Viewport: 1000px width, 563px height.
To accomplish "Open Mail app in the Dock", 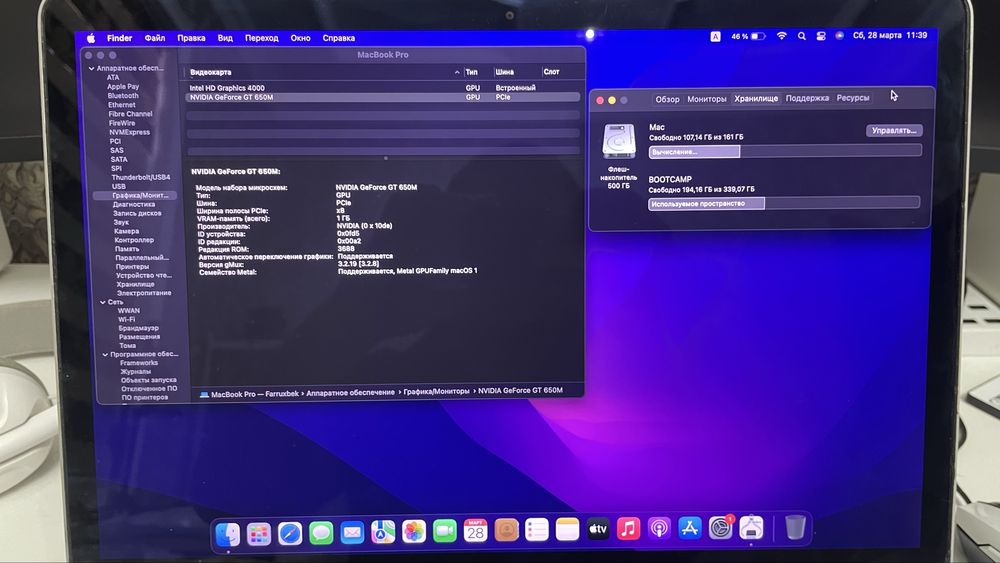I will pyautogui.click(x=352, y=532).
